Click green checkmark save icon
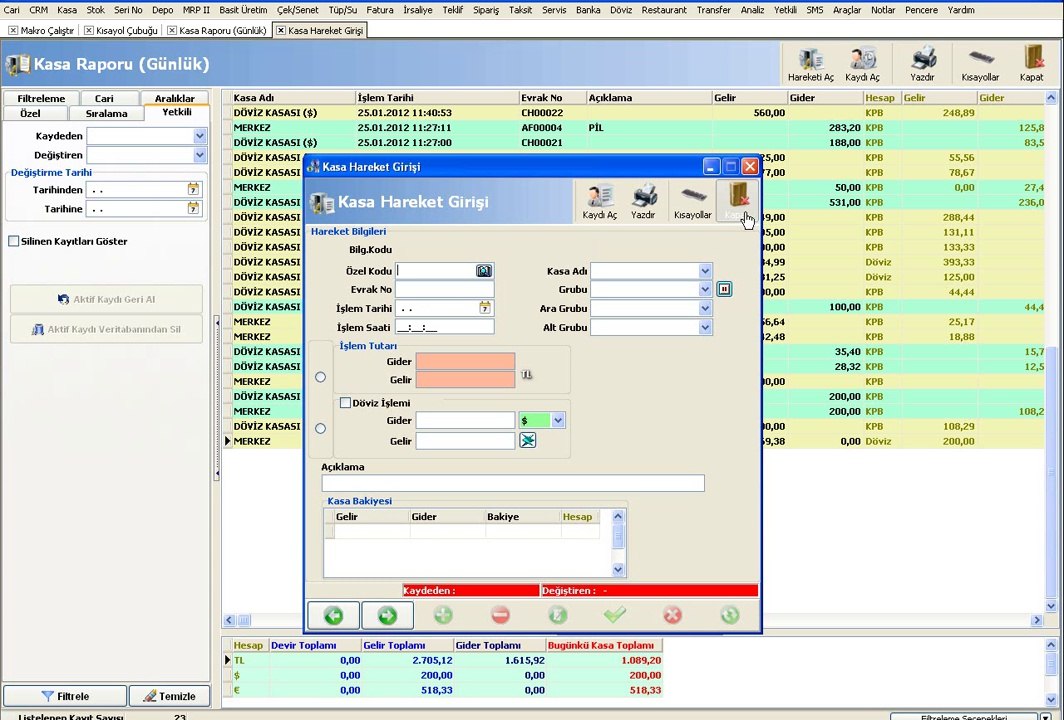1064x720 pixels. 615,615
